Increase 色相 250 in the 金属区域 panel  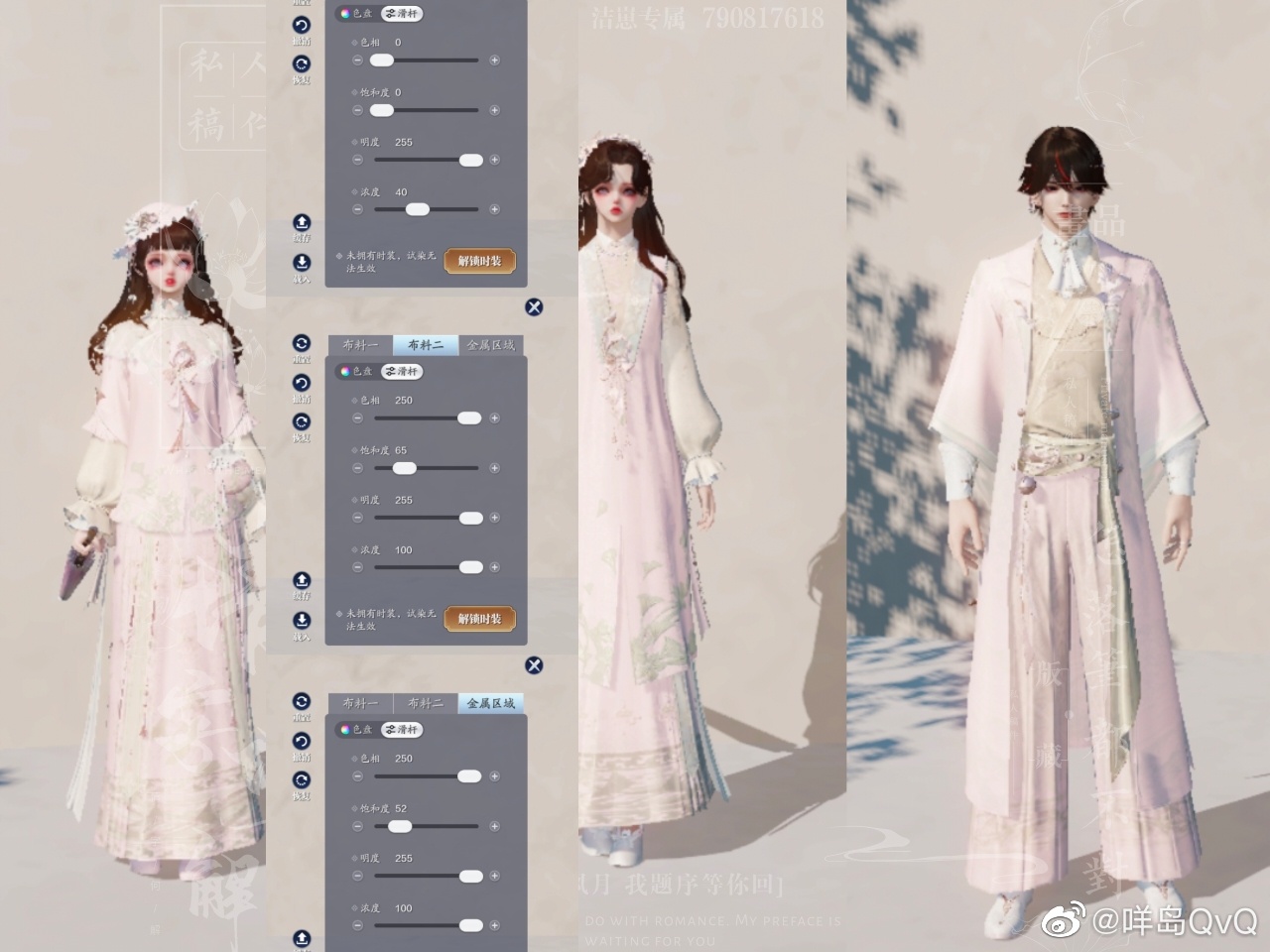click(495, 776)
